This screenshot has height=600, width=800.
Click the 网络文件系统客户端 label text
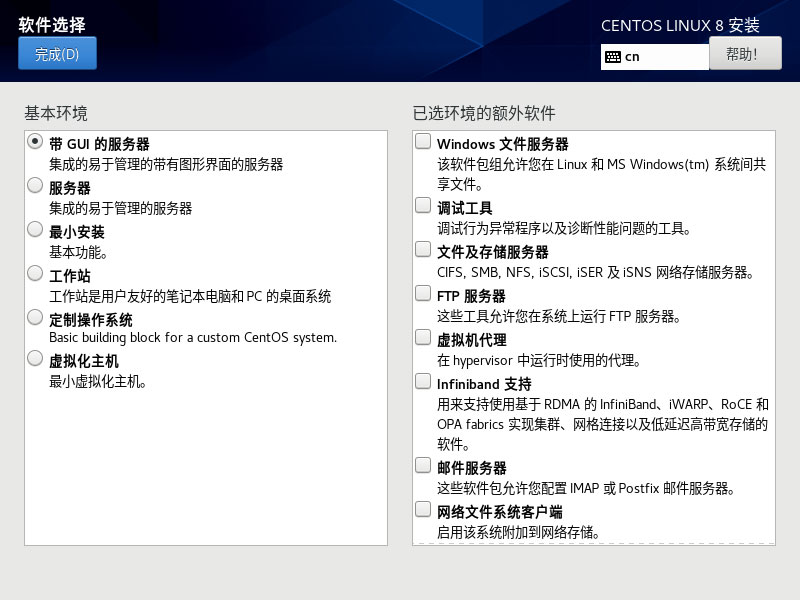click(500, 512)
